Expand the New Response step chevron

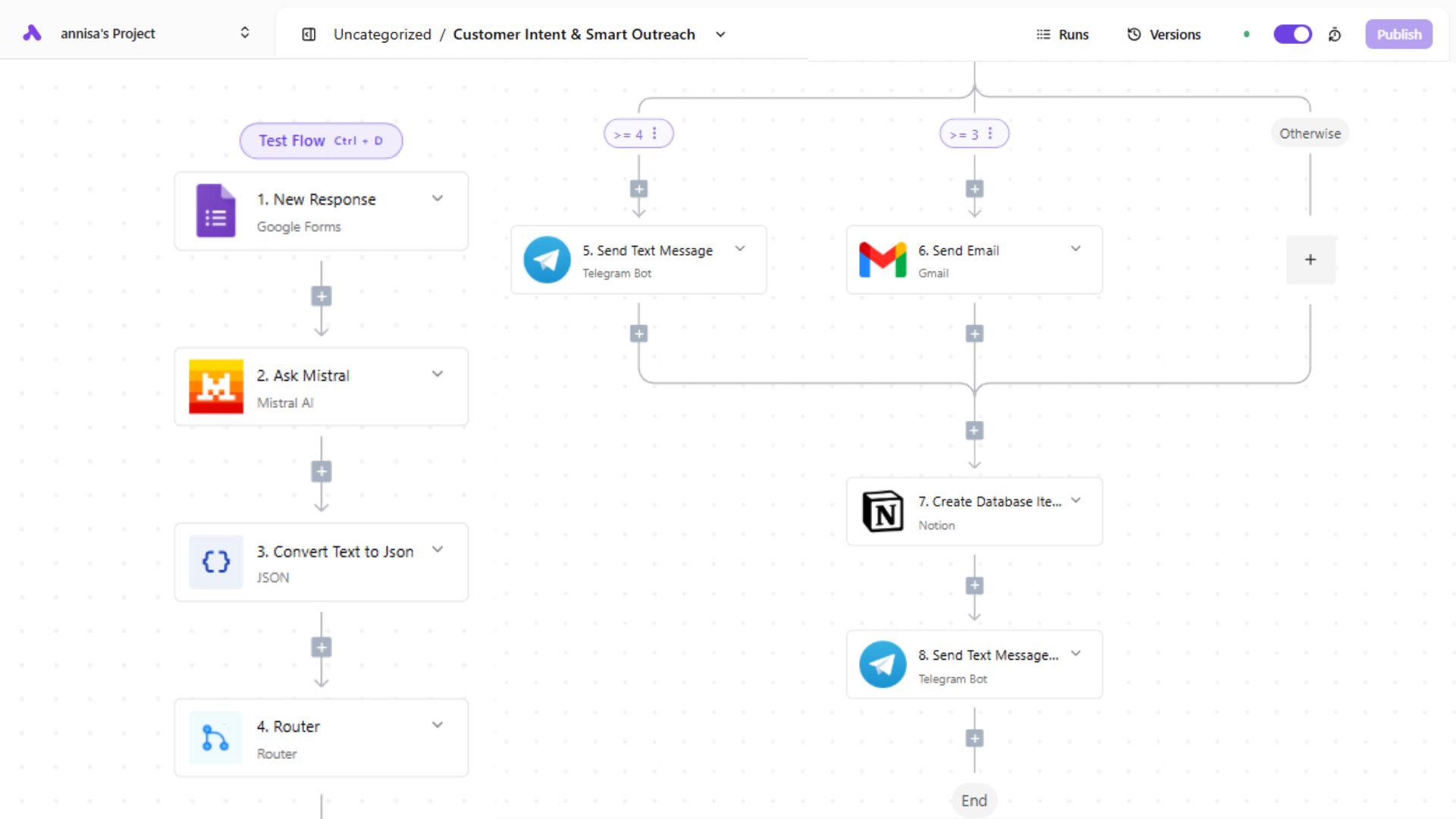coord(438,199)
